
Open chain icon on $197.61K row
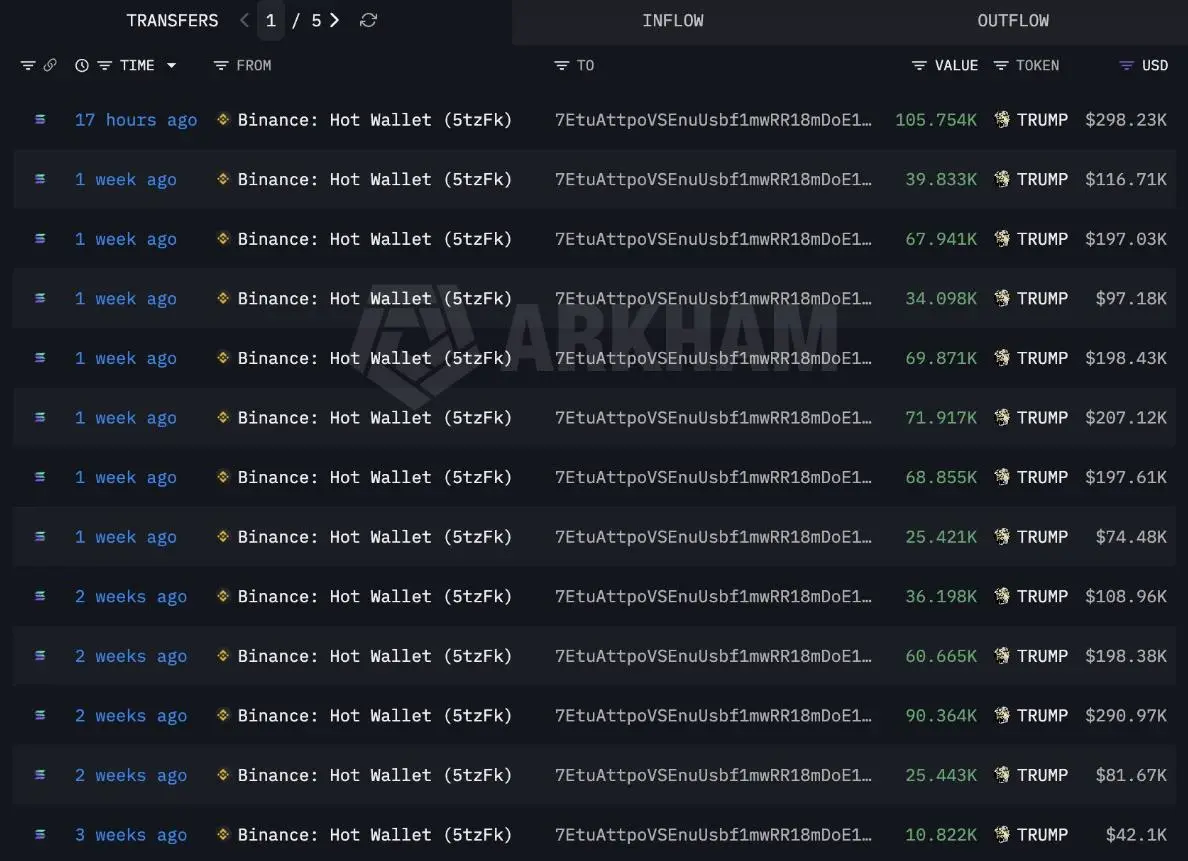point(40,477)
